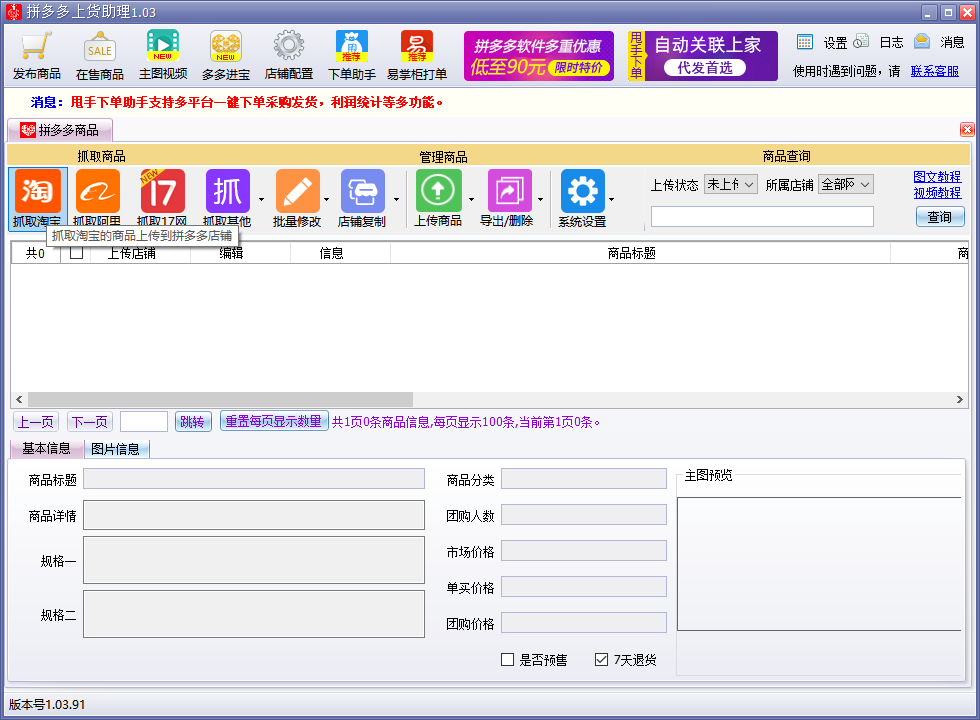This screenshot has height=720, width=980.
Task: Uncheck the 7天退货 checkbox
Action: (x=601, y=660)
